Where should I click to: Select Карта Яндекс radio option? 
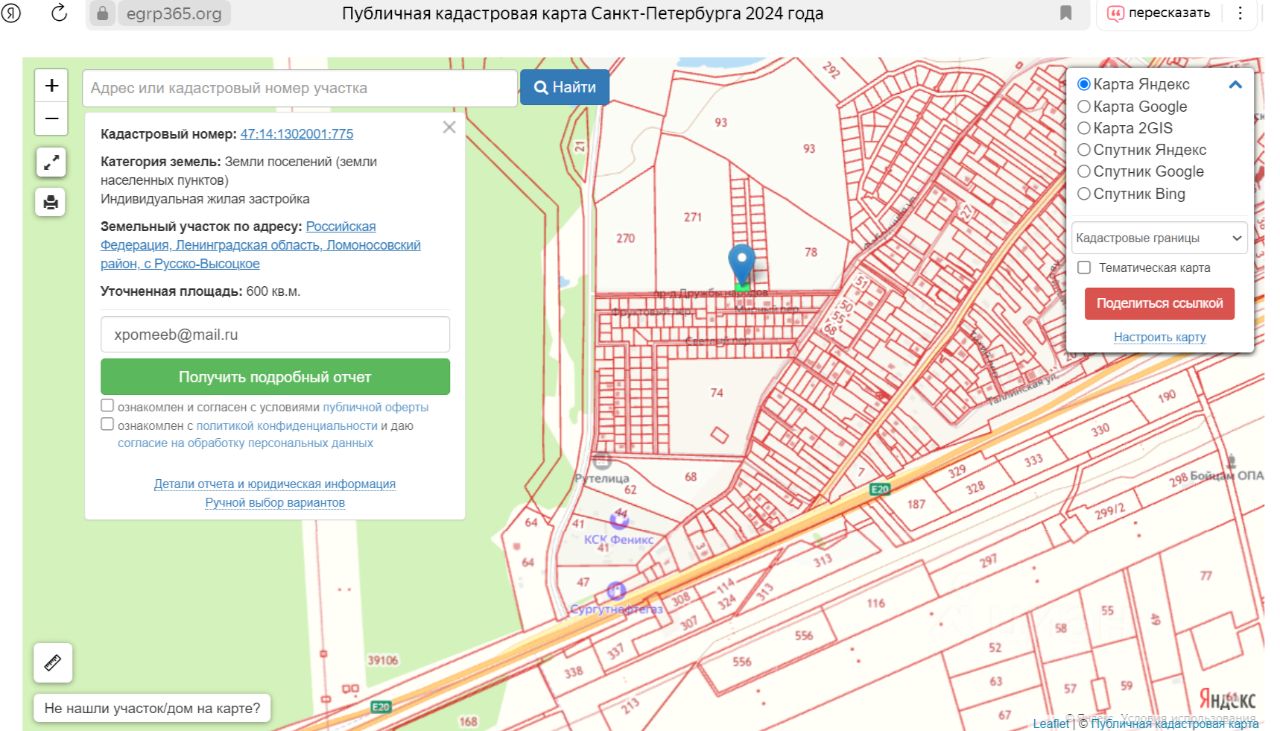pyautogui.click(x=1083, y=85)
